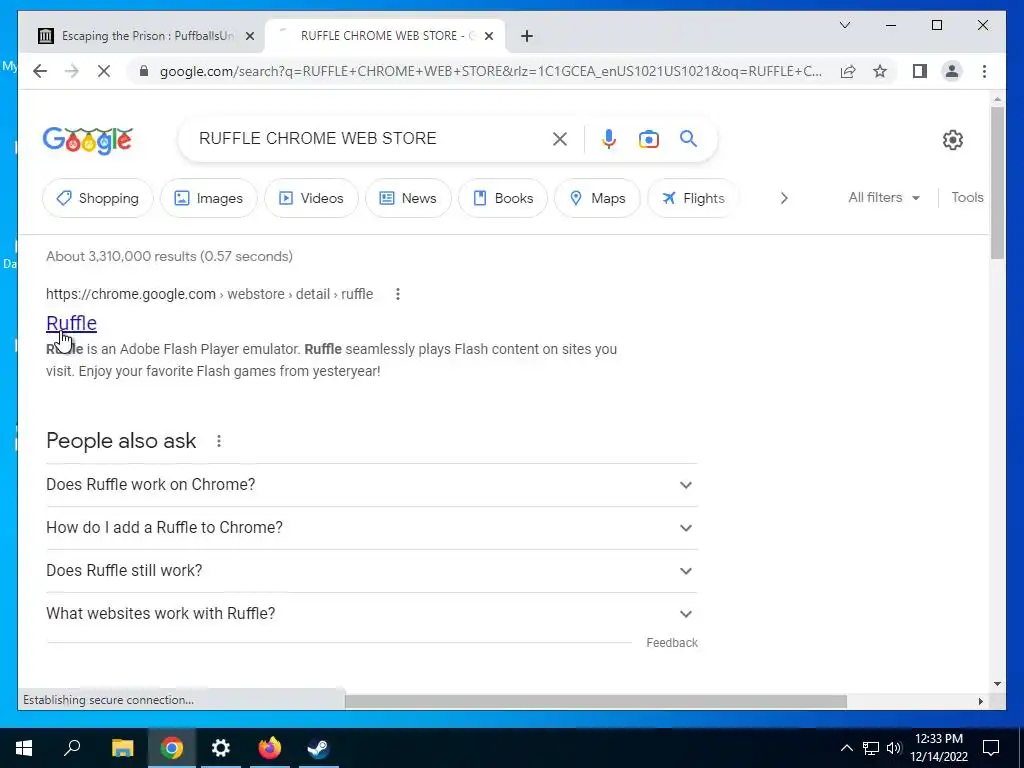Viewport: 1024px width, 768px height.
Task: Click the lock icon in the address bar
Action: pyautogui.click(x=144, y=71)
